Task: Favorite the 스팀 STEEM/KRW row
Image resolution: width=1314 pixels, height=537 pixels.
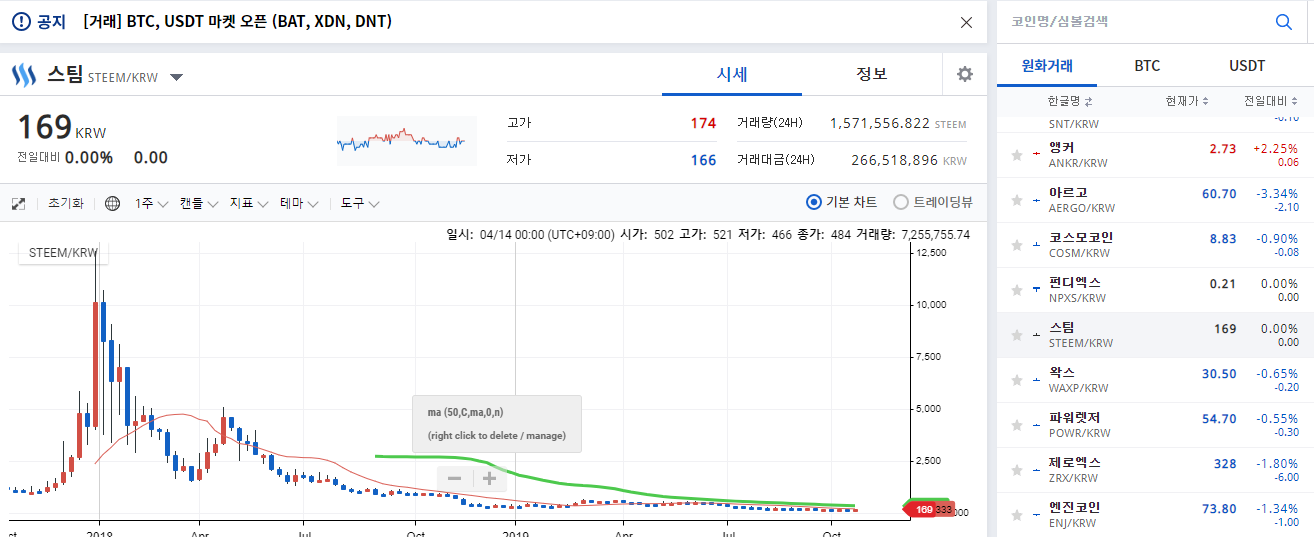Action: coord(1017,335)
